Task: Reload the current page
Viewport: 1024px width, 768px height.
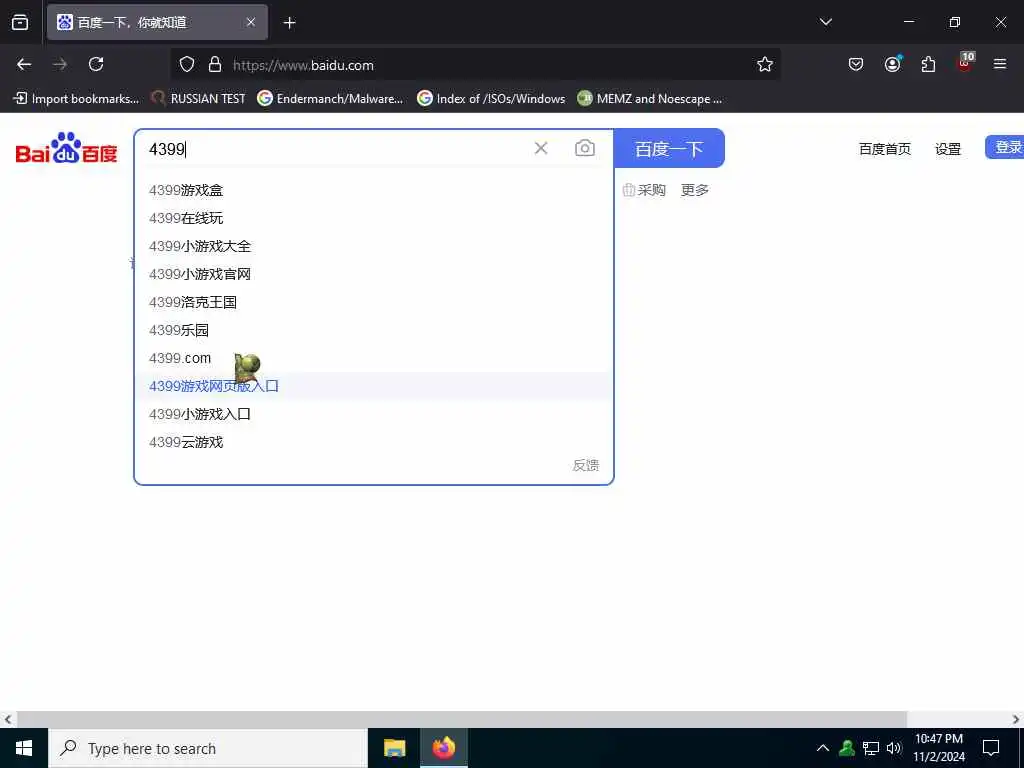Action: (x=96, y=64)
